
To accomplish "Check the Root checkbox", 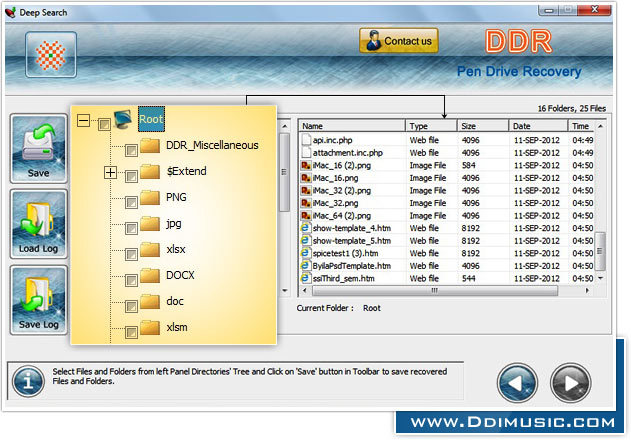I will coord(104,124).
